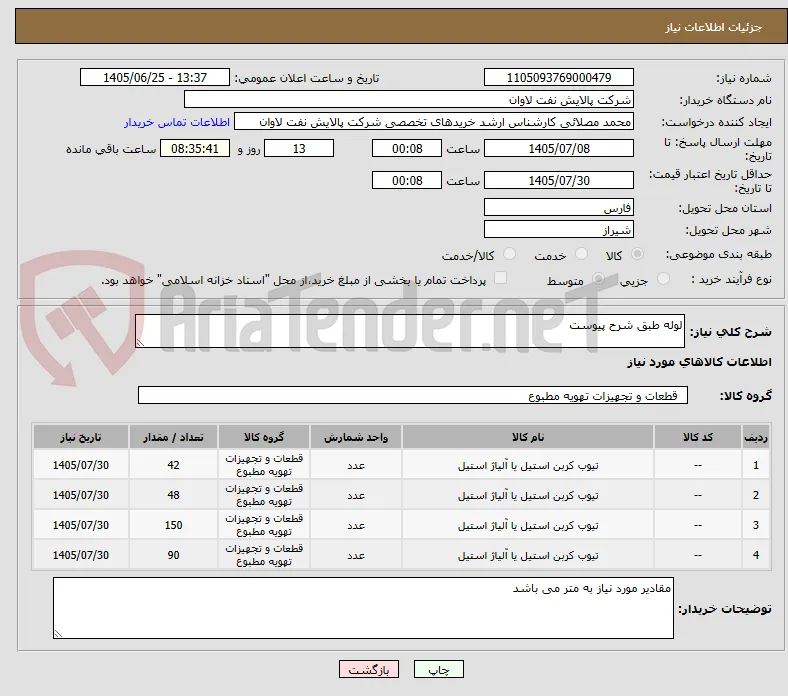
Task: Click the تاریخ نیاز column header
Action: click(81, 437)
